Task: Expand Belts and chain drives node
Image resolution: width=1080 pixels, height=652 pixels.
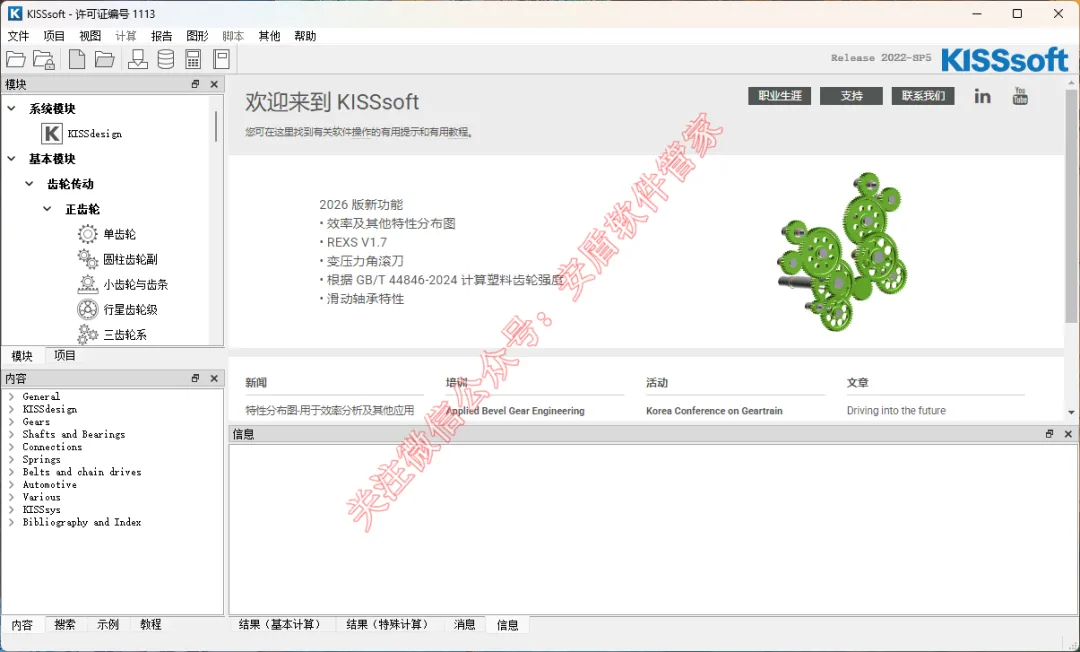Action: [x=11, y=472]
